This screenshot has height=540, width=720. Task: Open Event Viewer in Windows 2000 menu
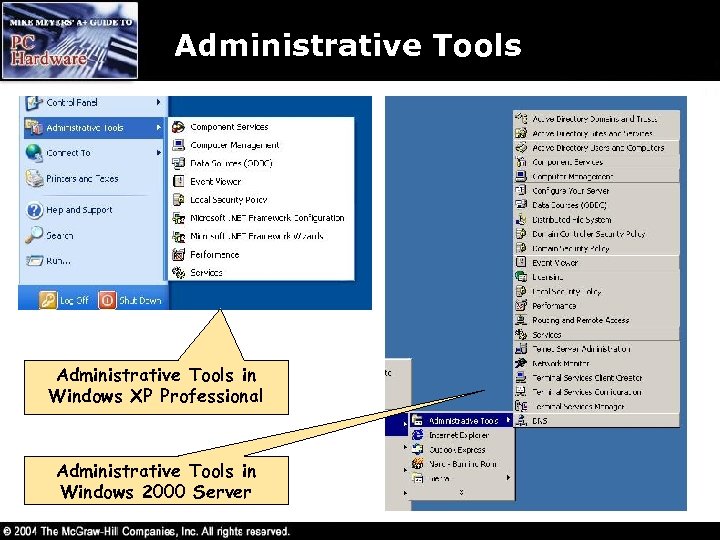pos(596,263)
